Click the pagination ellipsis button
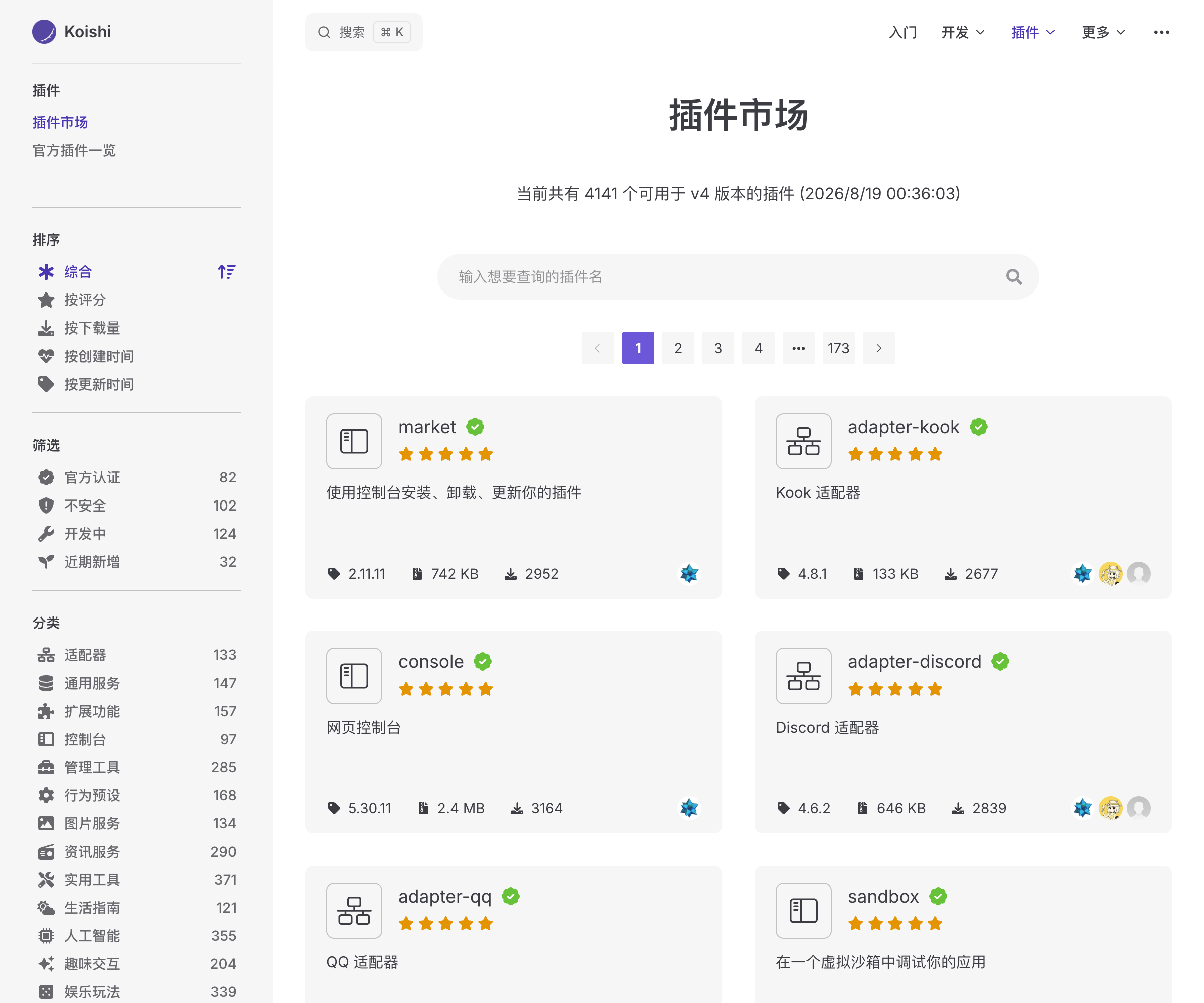This screenshot has height=1003, width=1204. pyautogui.click(x=798, y=348)
